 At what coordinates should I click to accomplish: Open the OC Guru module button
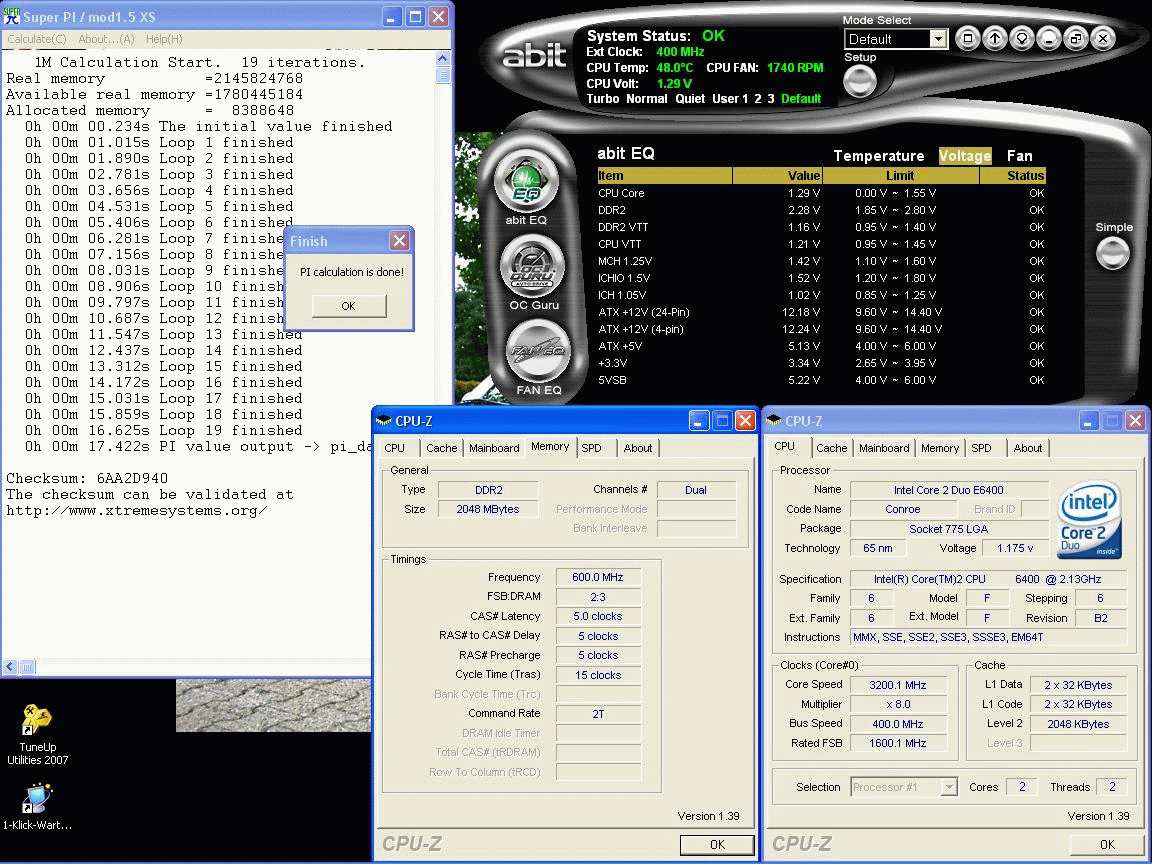coord(532,267)
